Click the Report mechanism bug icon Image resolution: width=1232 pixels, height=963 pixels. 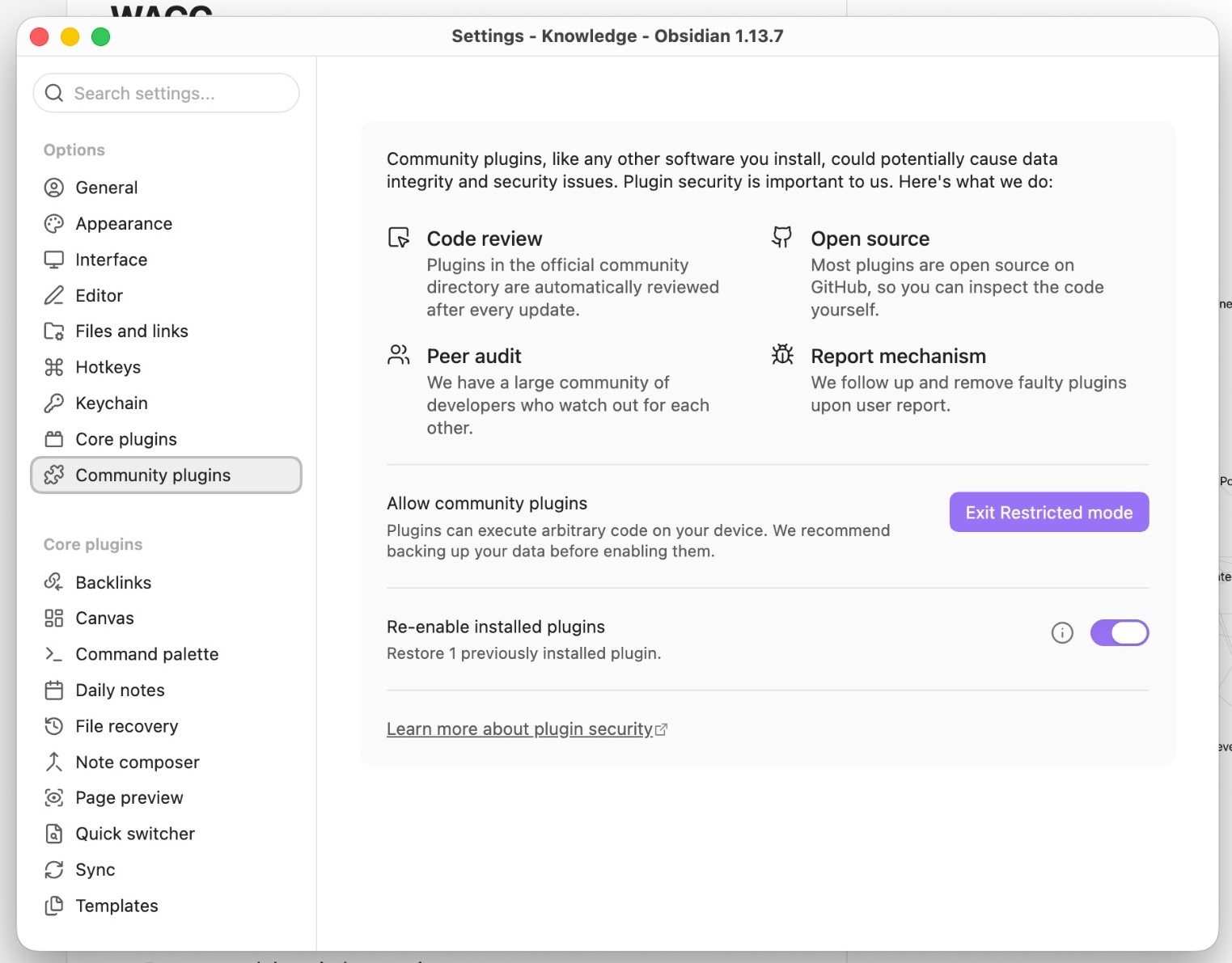tap(782, 354)
